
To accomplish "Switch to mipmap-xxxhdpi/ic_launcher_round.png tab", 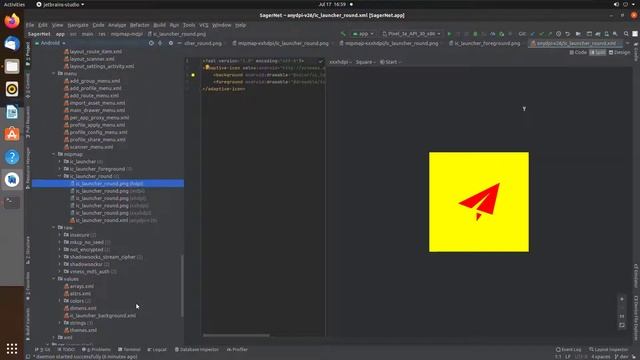I will 389,43.
